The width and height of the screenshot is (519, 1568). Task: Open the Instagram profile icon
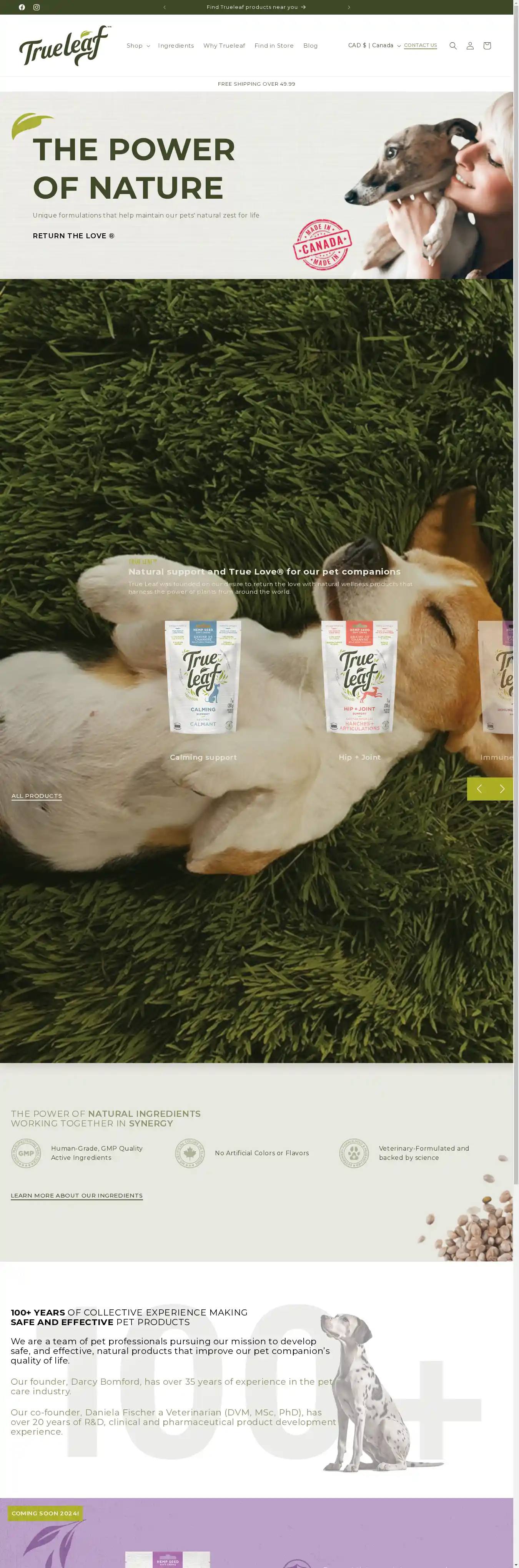point(37,7)
